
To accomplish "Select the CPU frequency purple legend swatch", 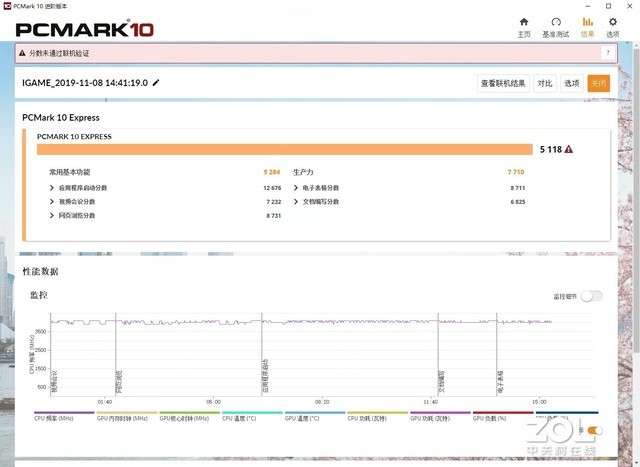I will [64, 413].
